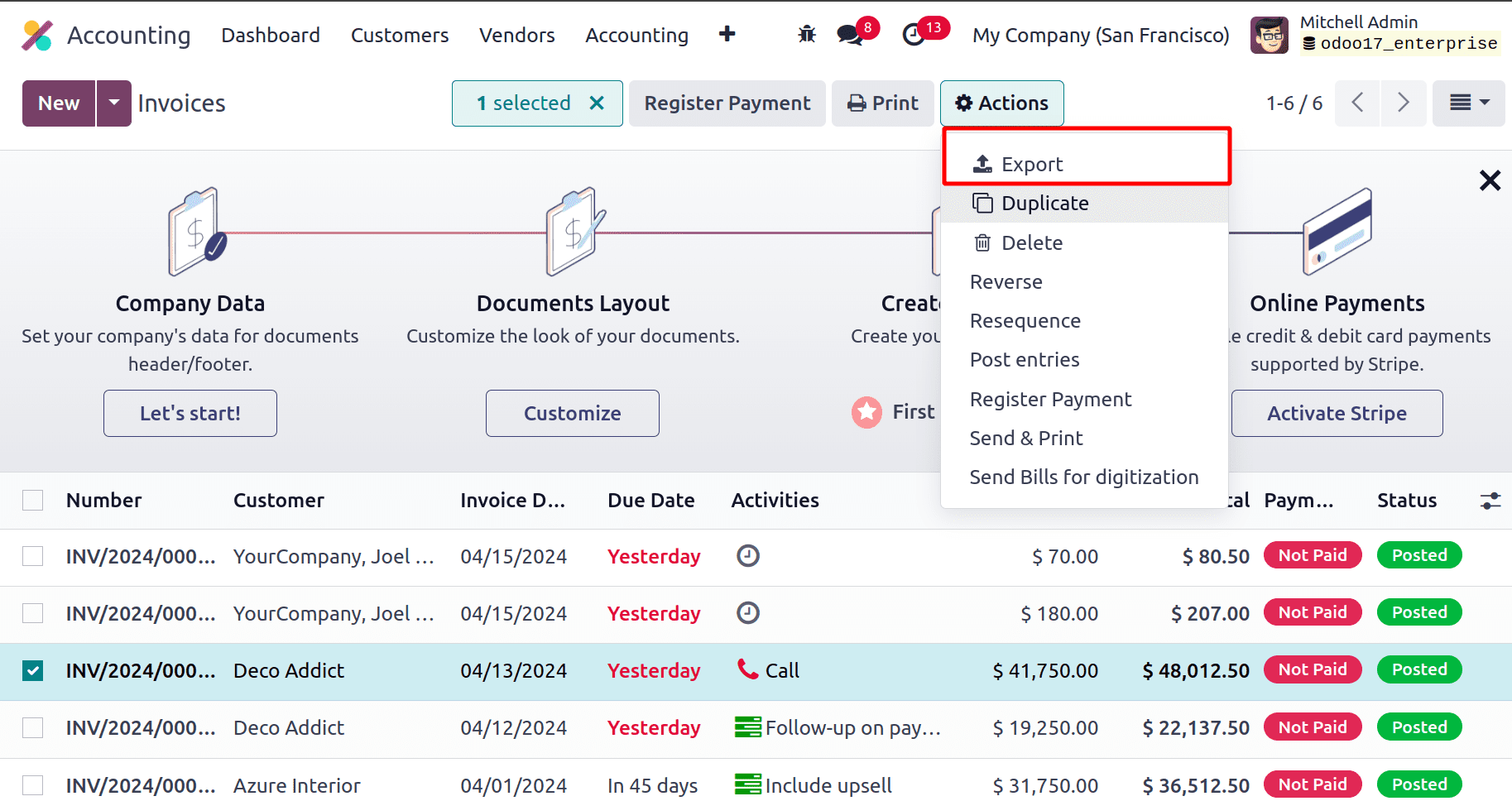This screenshot has width=1512, height=801.
Task: Open the list view switcher dropdown
Action: pos(1468,103)
